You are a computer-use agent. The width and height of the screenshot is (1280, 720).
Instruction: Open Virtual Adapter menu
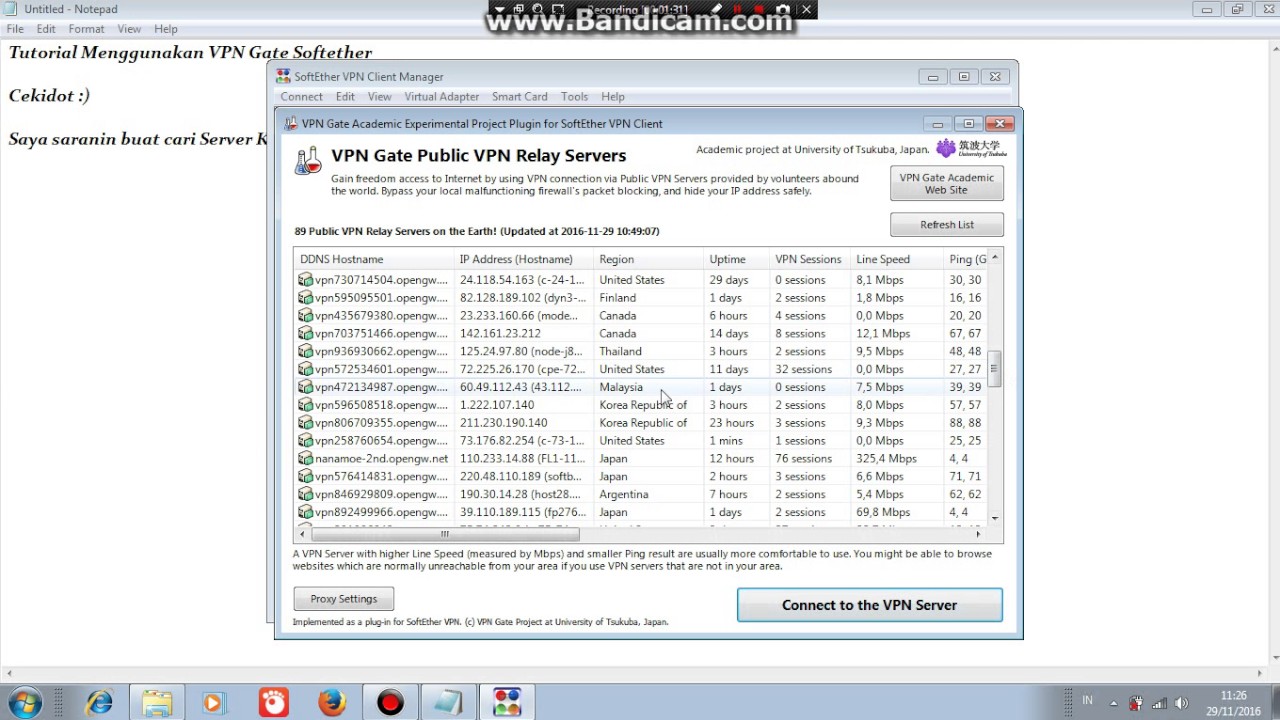pos(441,97)
